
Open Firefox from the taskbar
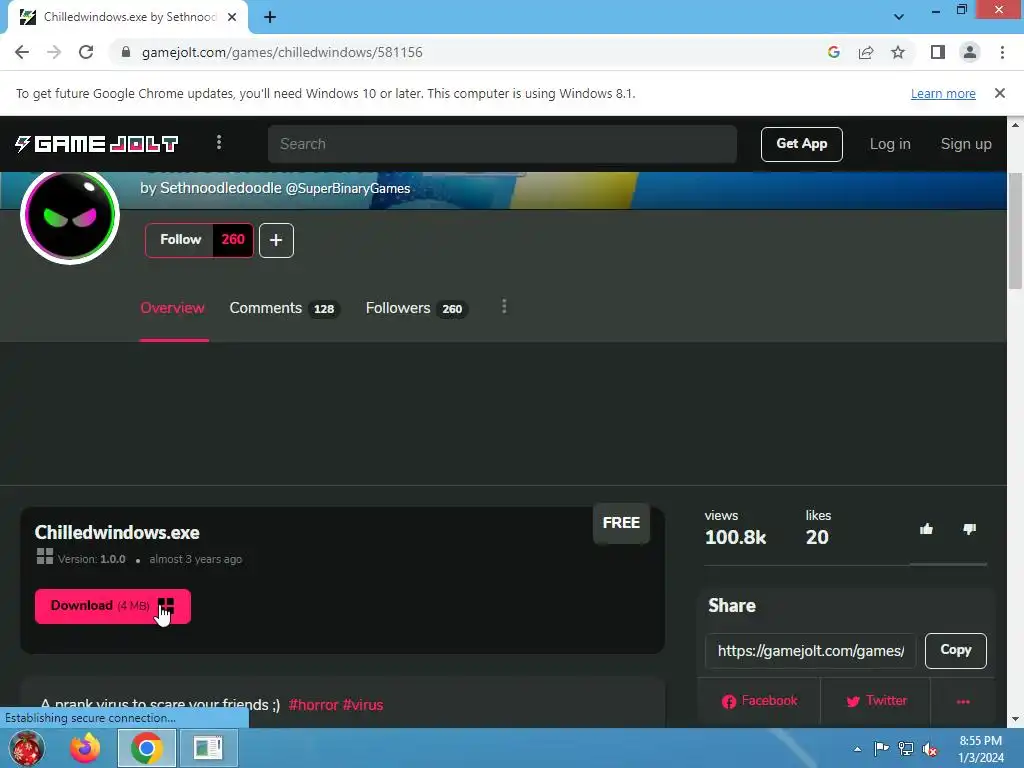coord(86,748)
